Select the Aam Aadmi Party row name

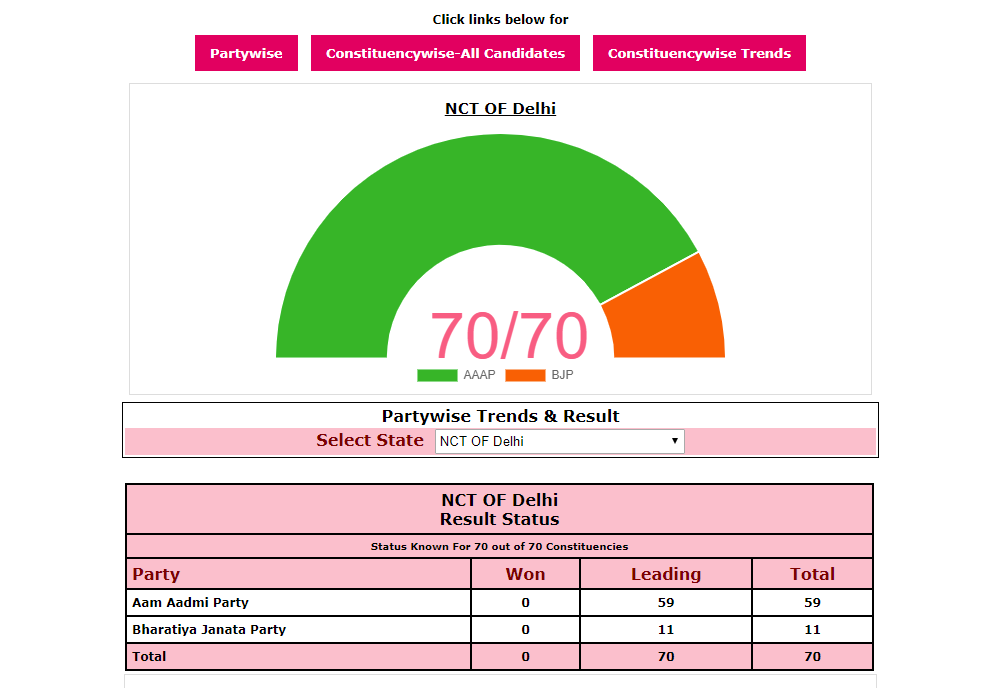pos(190,602)
